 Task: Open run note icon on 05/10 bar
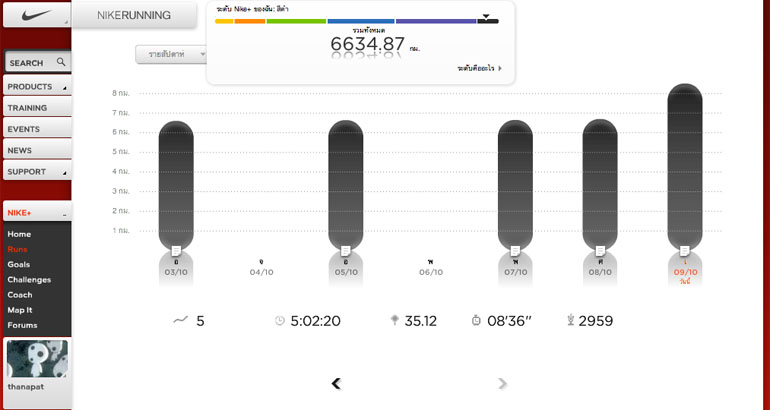point(345,250)
